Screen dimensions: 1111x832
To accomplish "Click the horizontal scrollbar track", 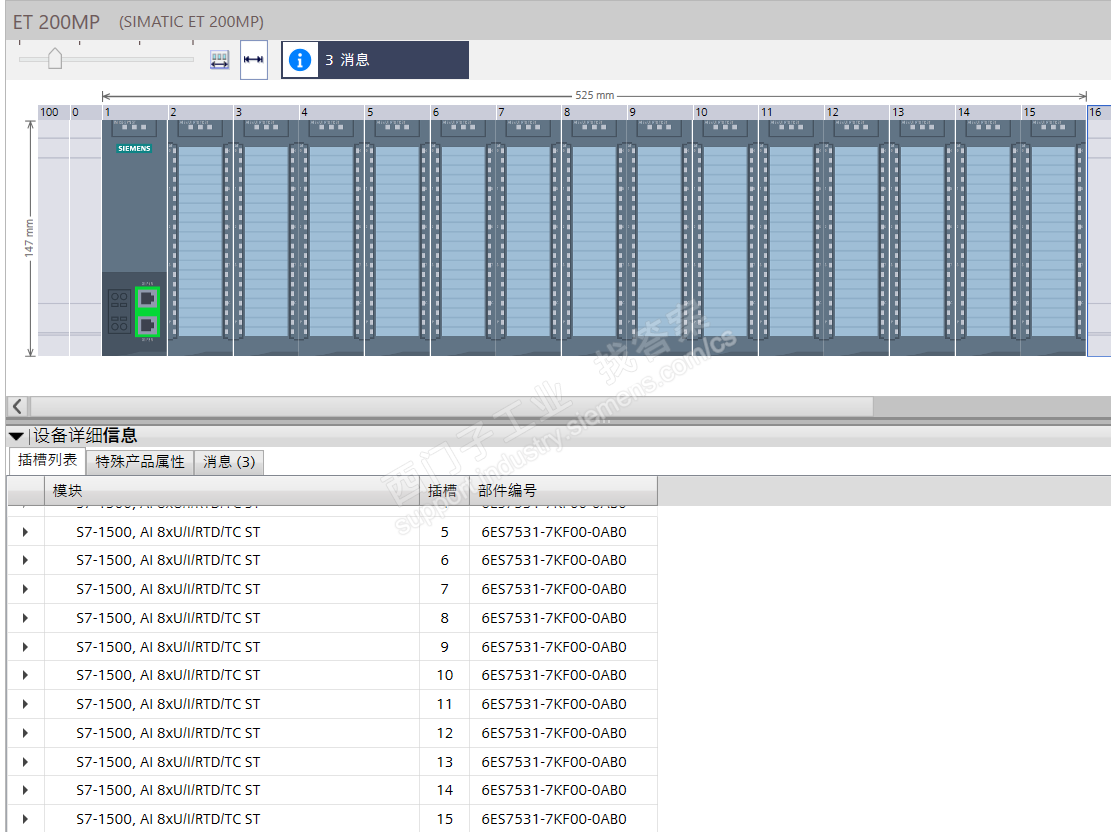I will [x=992, y=406].
